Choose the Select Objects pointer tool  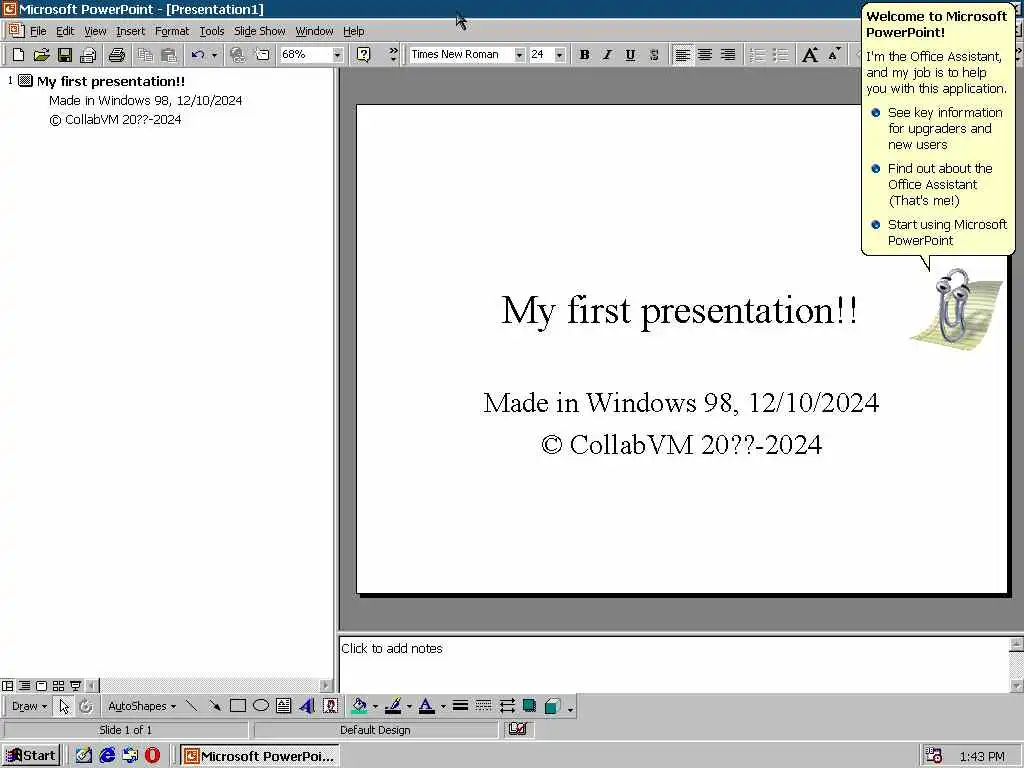click(x=63, y=706)
